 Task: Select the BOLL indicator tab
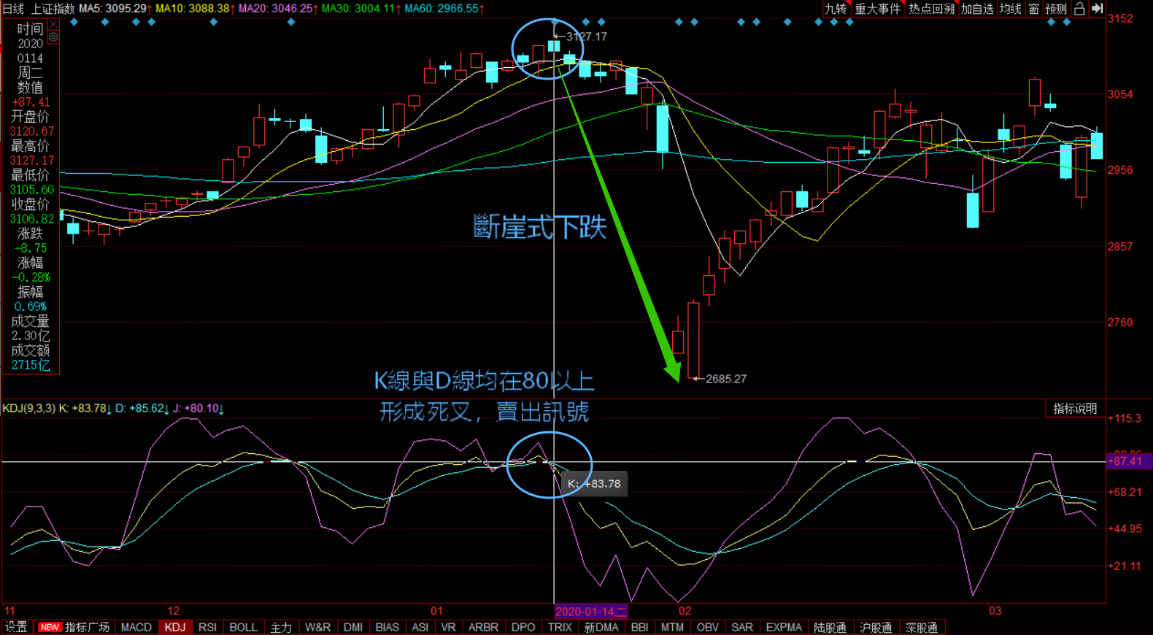(243, 628)
